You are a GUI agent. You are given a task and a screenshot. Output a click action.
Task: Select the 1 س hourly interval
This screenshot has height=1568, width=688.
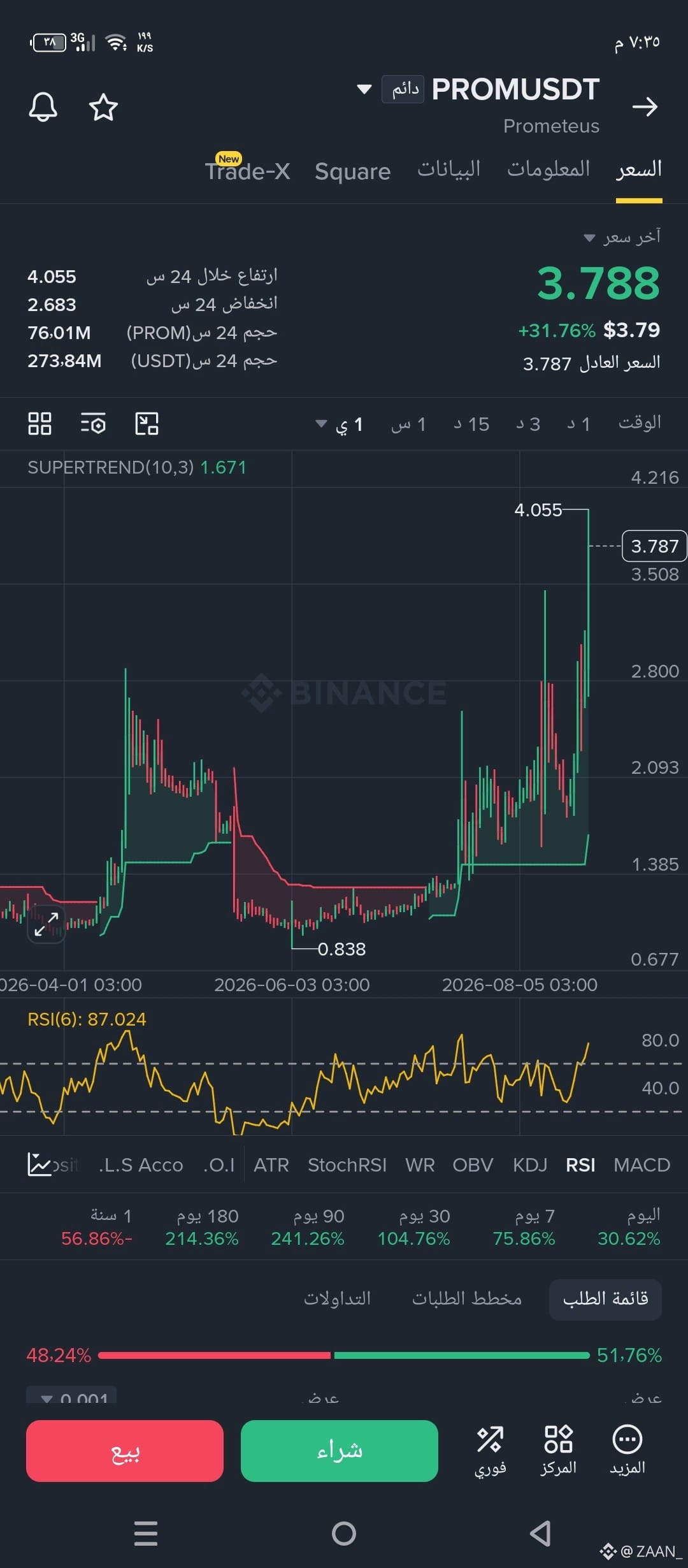408,425
